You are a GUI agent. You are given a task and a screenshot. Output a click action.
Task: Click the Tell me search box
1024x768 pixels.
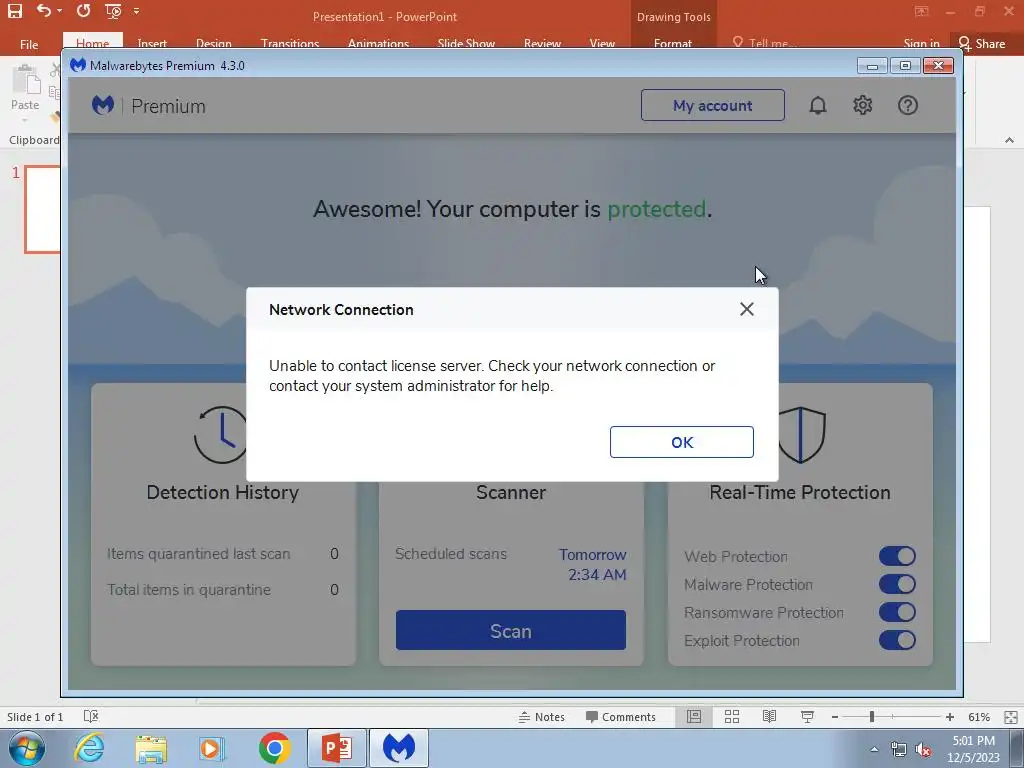click(764, 43)
